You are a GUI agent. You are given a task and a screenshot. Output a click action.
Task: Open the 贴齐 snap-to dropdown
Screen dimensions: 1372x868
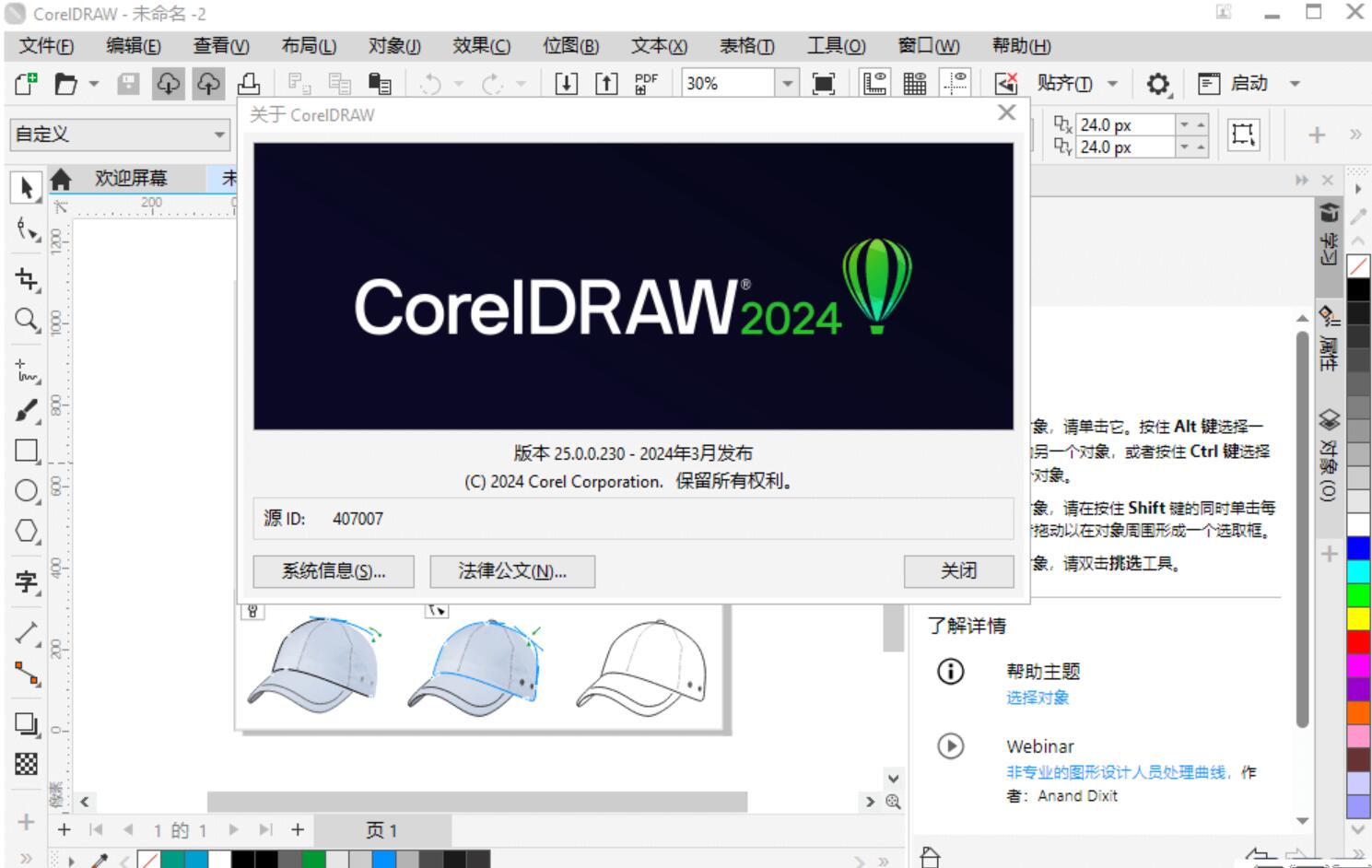(x=1112, y=84)
